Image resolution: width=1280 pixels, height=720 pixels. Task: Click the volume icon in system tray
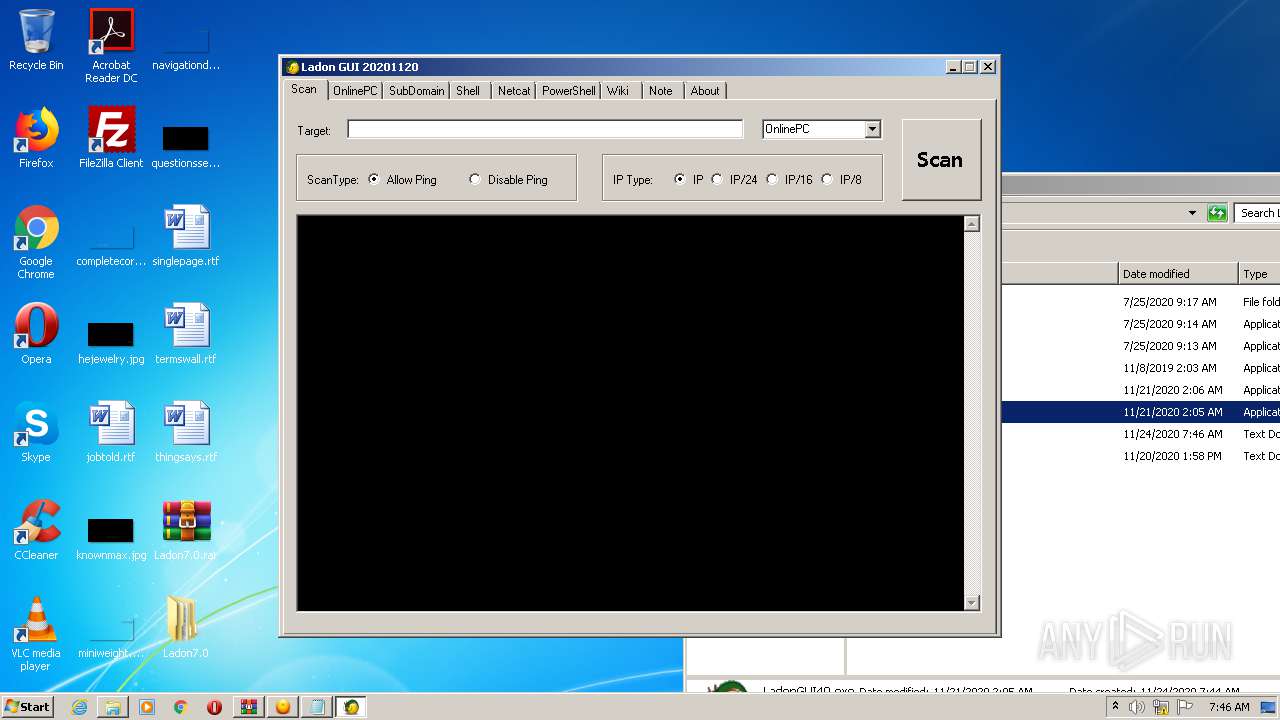(x=1137, y=707)
